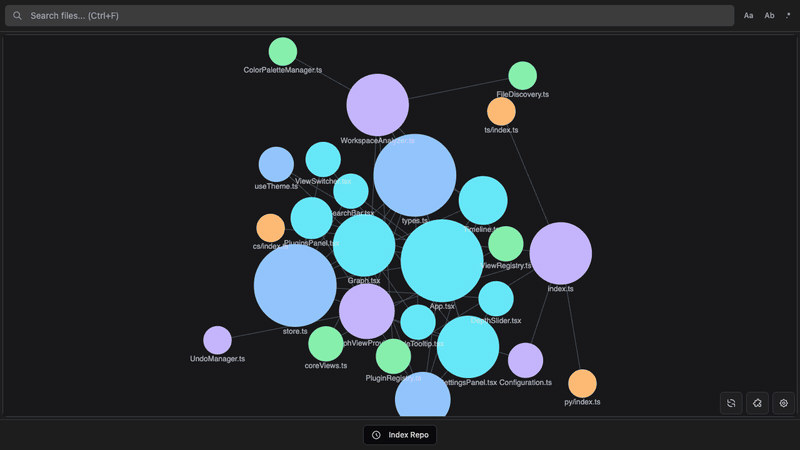This screenshot has width=800, height=450.
Task: Select the large types.ts node
Action: tap(415, 175)
